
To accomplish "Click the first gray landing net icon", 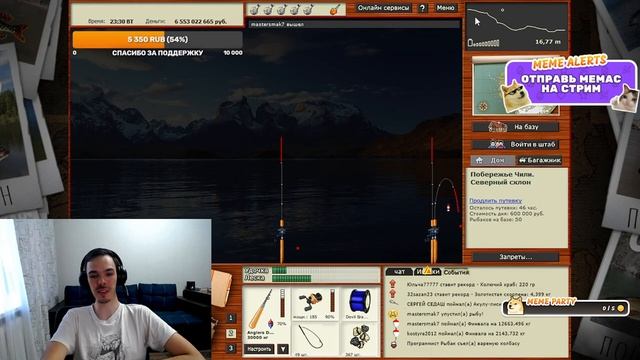I will coord(255,9).
